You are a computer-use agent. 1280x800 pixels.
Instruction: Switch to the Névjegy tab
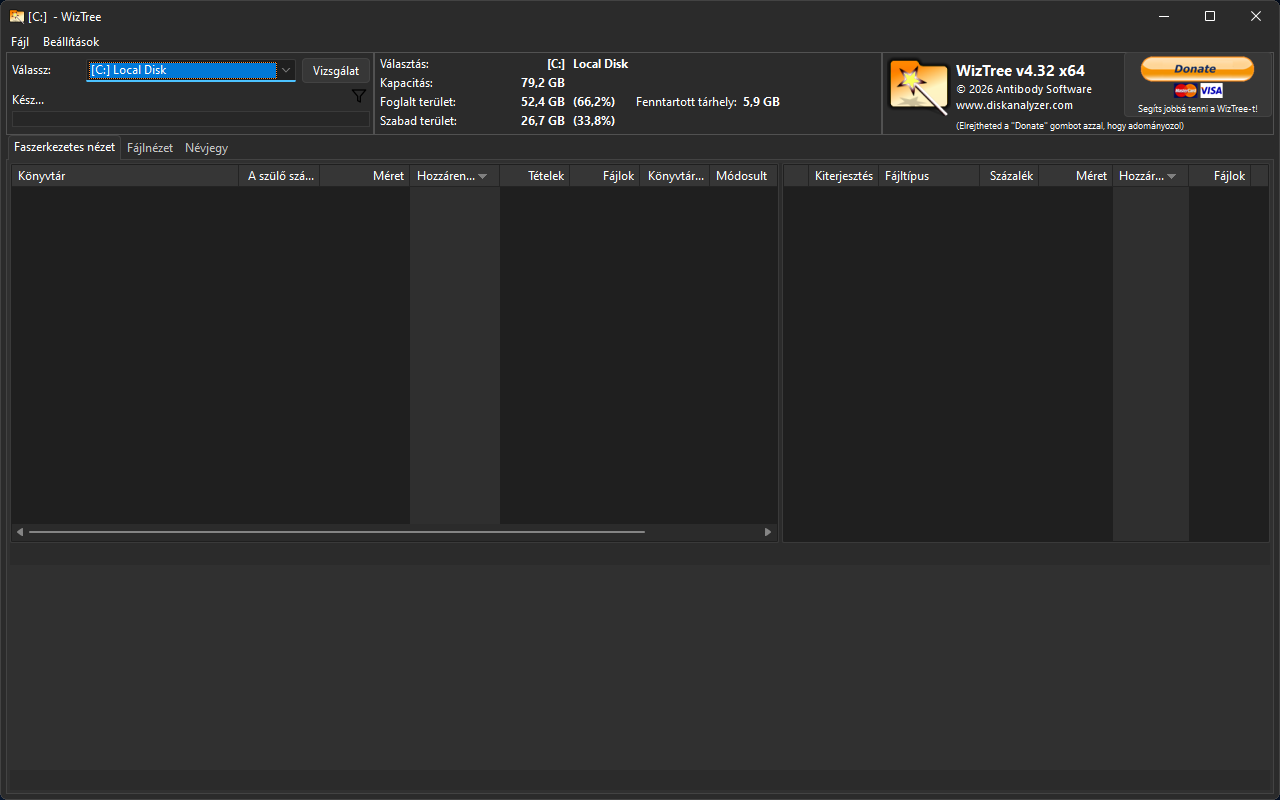[206, 148]
